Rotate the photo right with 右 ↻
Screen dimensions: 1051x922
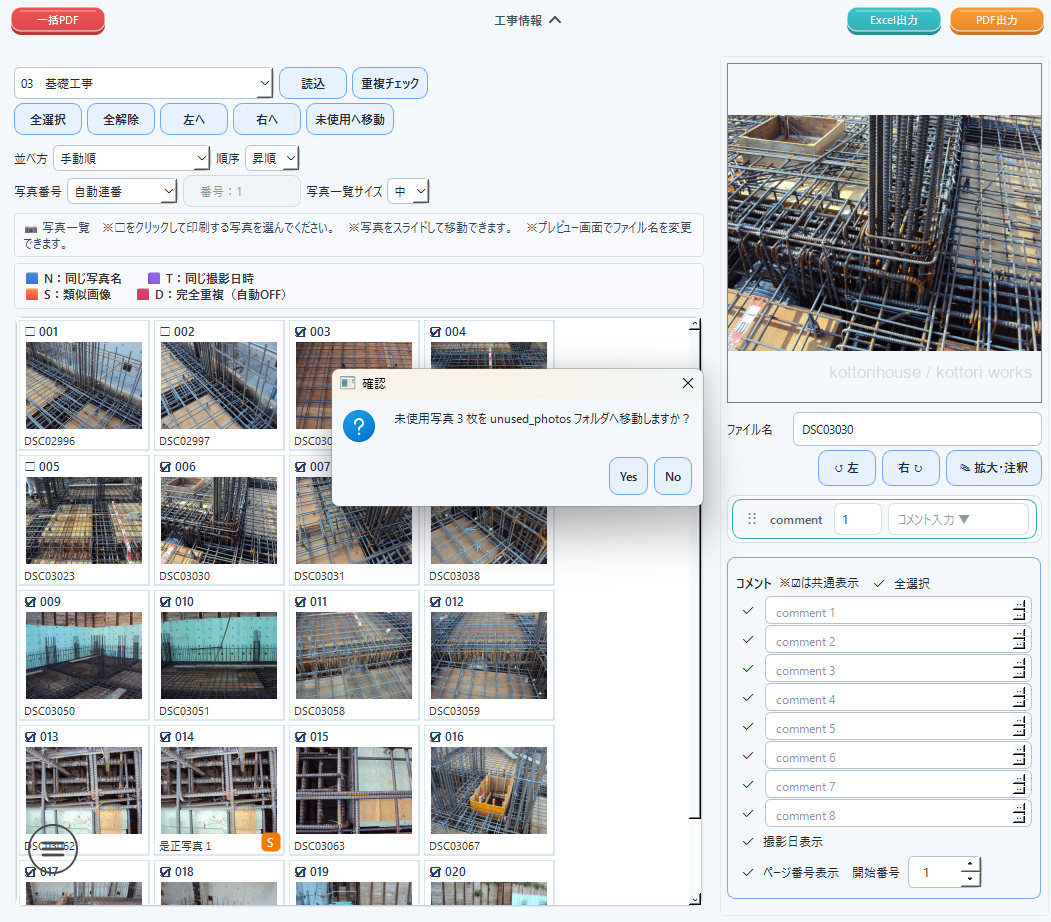[910, 468]
